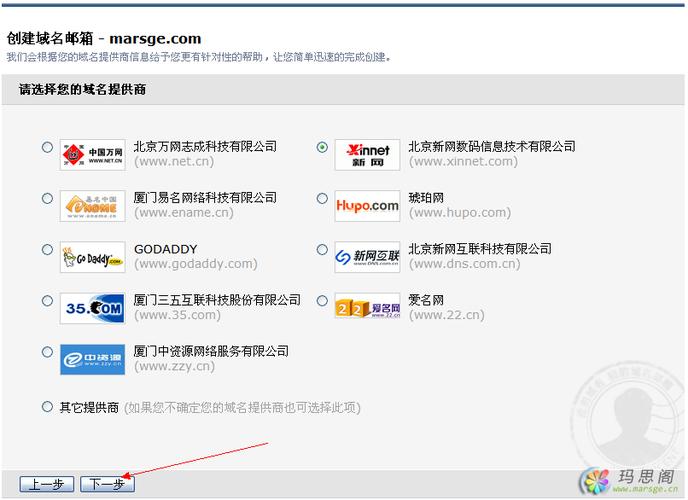Viewport: 688px width, 500px height.
Task: Click the eName 易名中国 logo
Action: click(x=93, y=206)
